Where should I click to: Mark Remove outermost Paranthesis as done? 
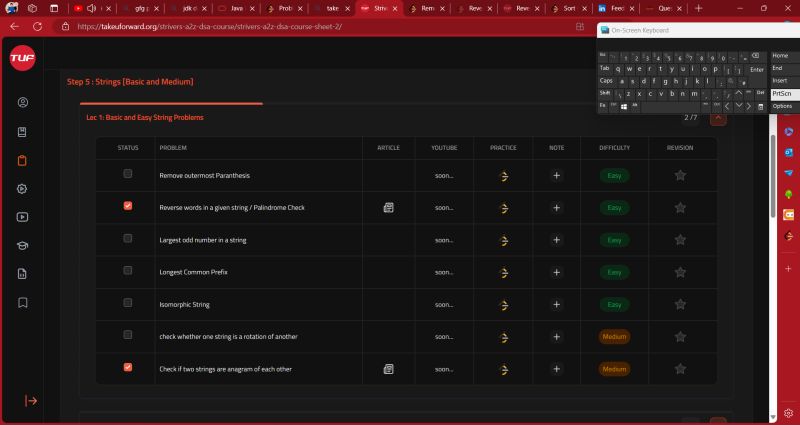coord(127,174)
